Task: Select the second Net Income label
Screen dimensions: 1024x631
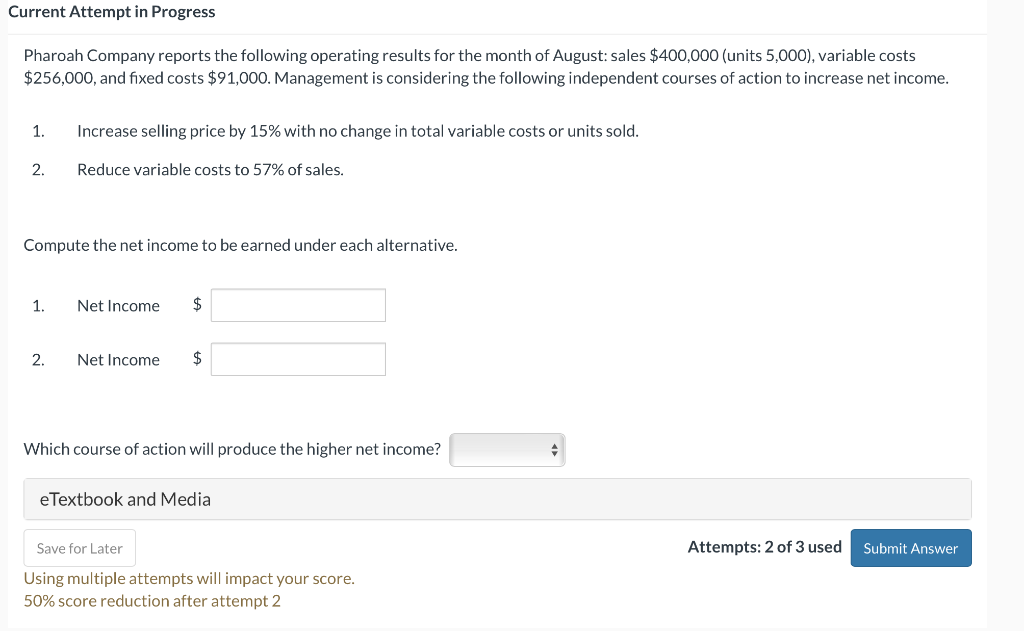Action: tap(118, 360)
